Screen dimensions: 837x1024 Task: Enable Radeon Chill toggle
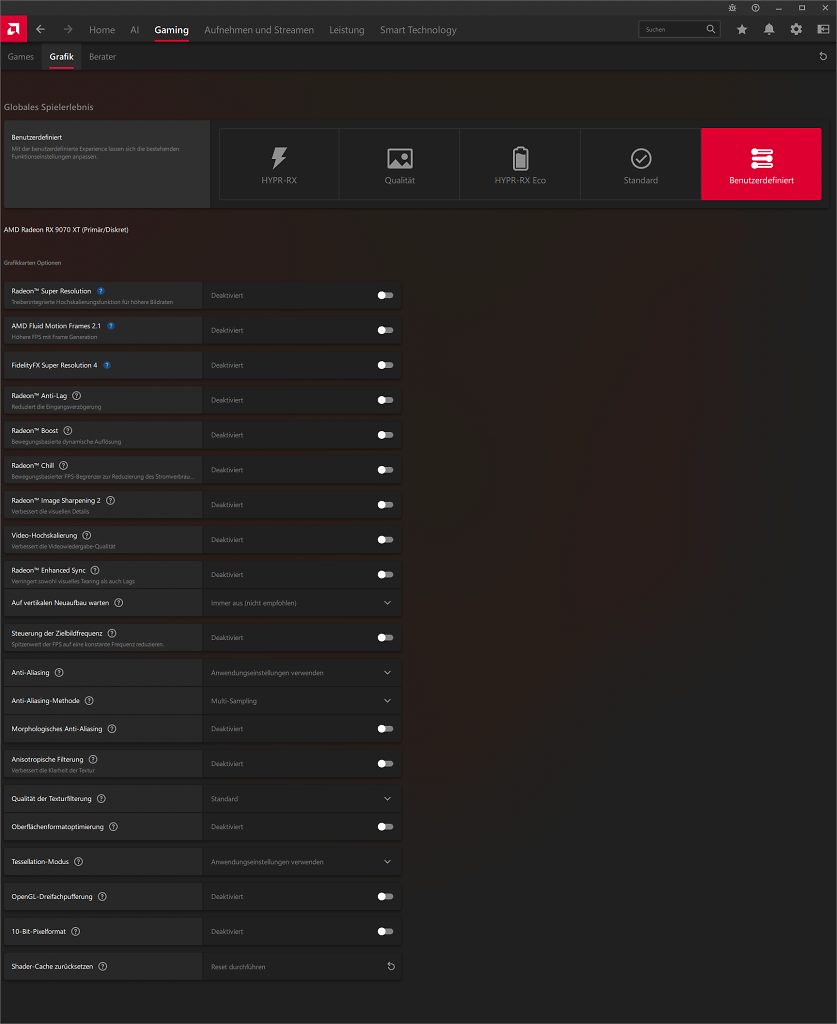pos(385,470)
